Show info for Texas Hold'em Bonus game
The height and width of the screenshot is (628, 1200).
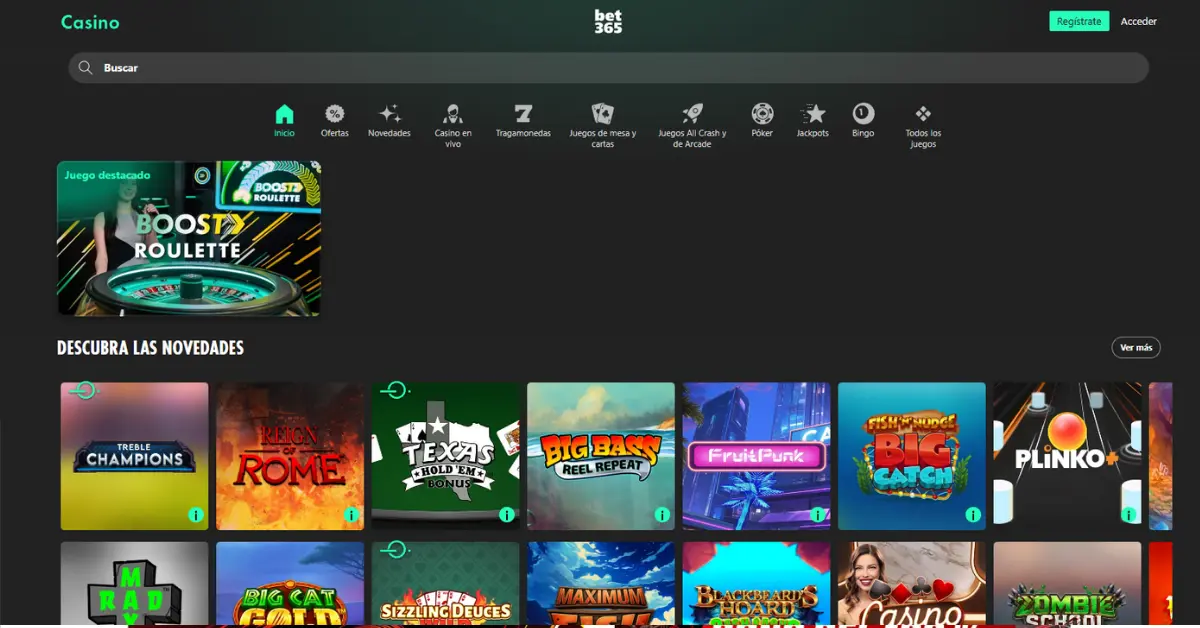tap(507, 515)
